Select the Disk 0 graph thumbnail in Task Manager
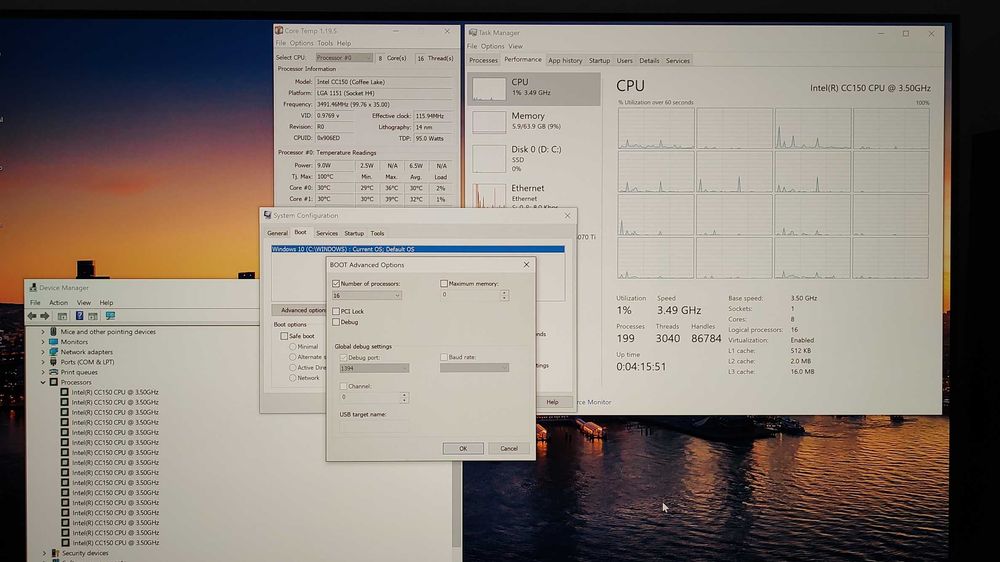This screenshot has width=1000, height=562. pyautogui.click(x=489, y=158)
